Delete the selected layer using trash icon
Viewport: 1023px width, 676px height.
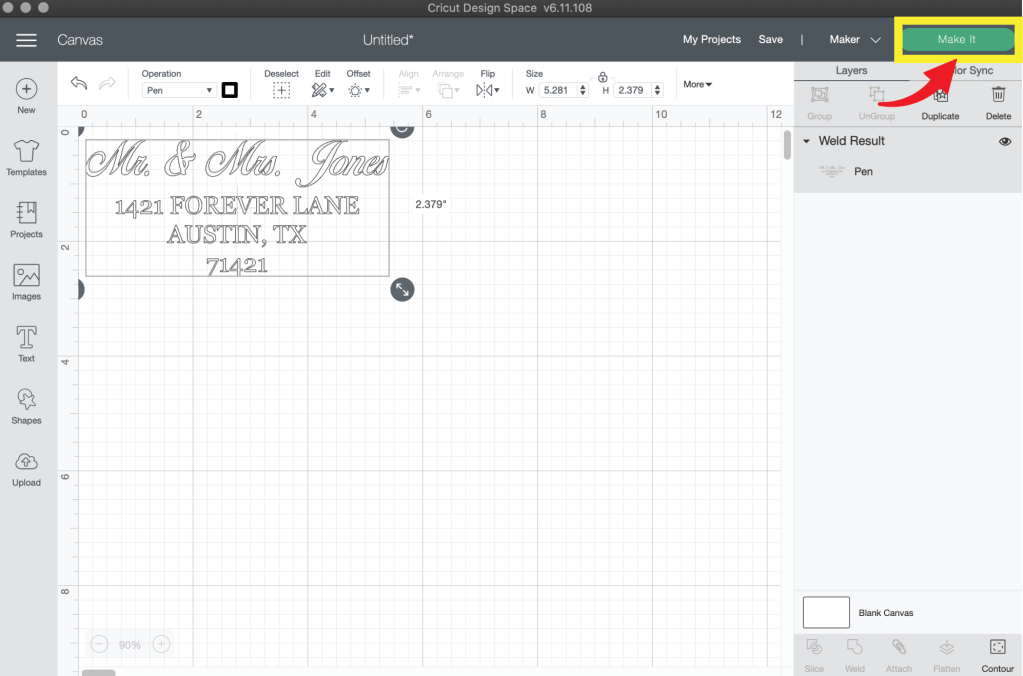(998, 96)
